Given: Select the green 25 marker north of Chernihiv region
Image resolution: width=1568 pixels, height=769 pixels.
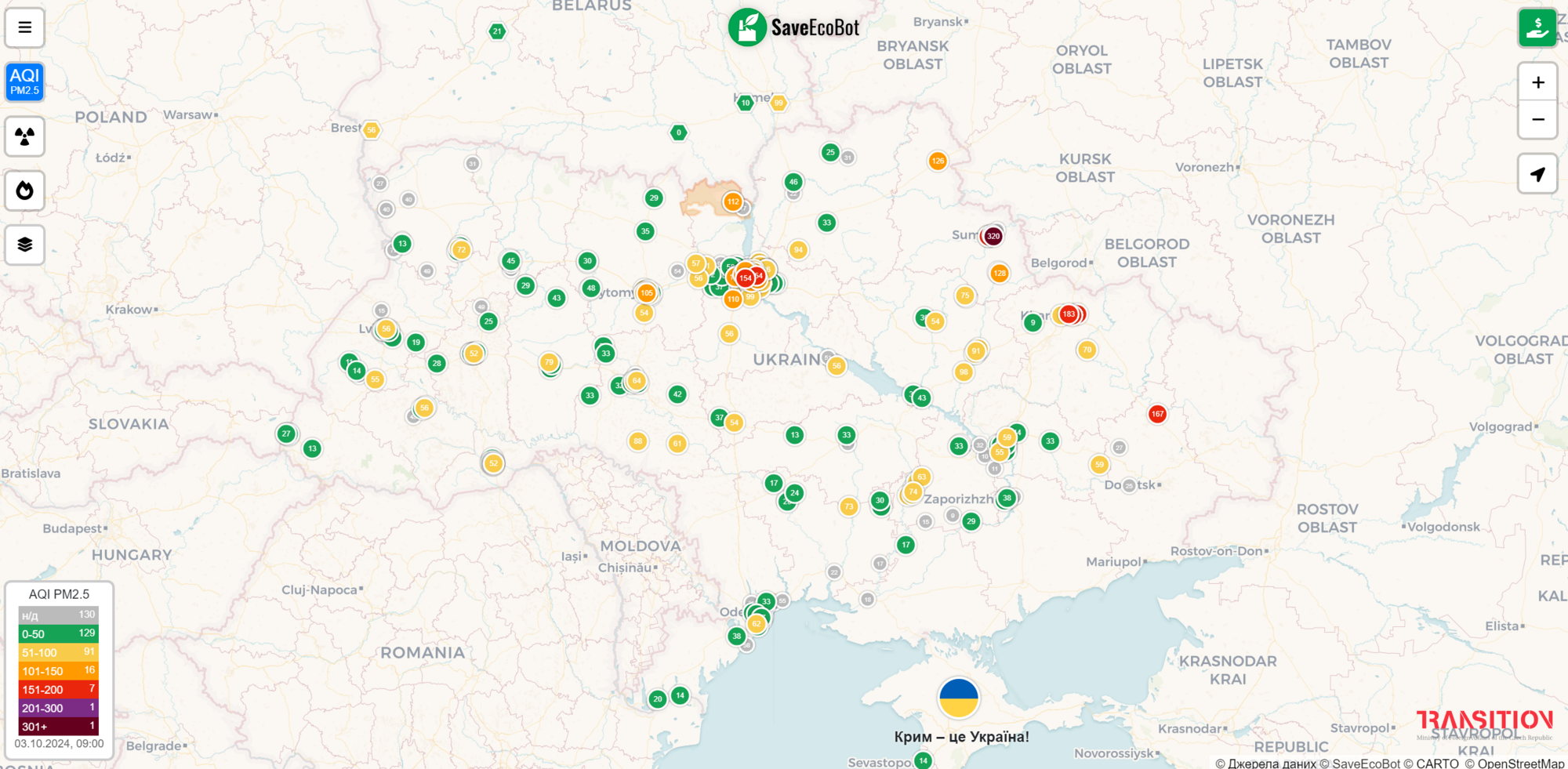Looking at the screenshot, I should coord(830,152).
